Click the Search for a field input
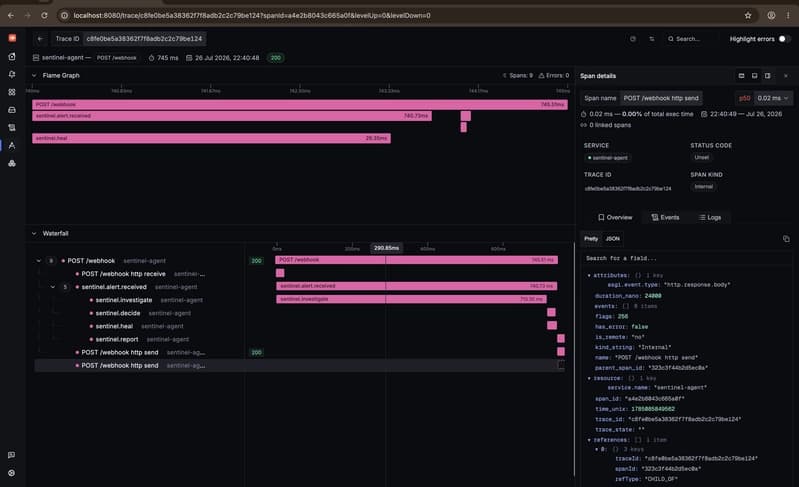799x487 pixels. point(685,258)
